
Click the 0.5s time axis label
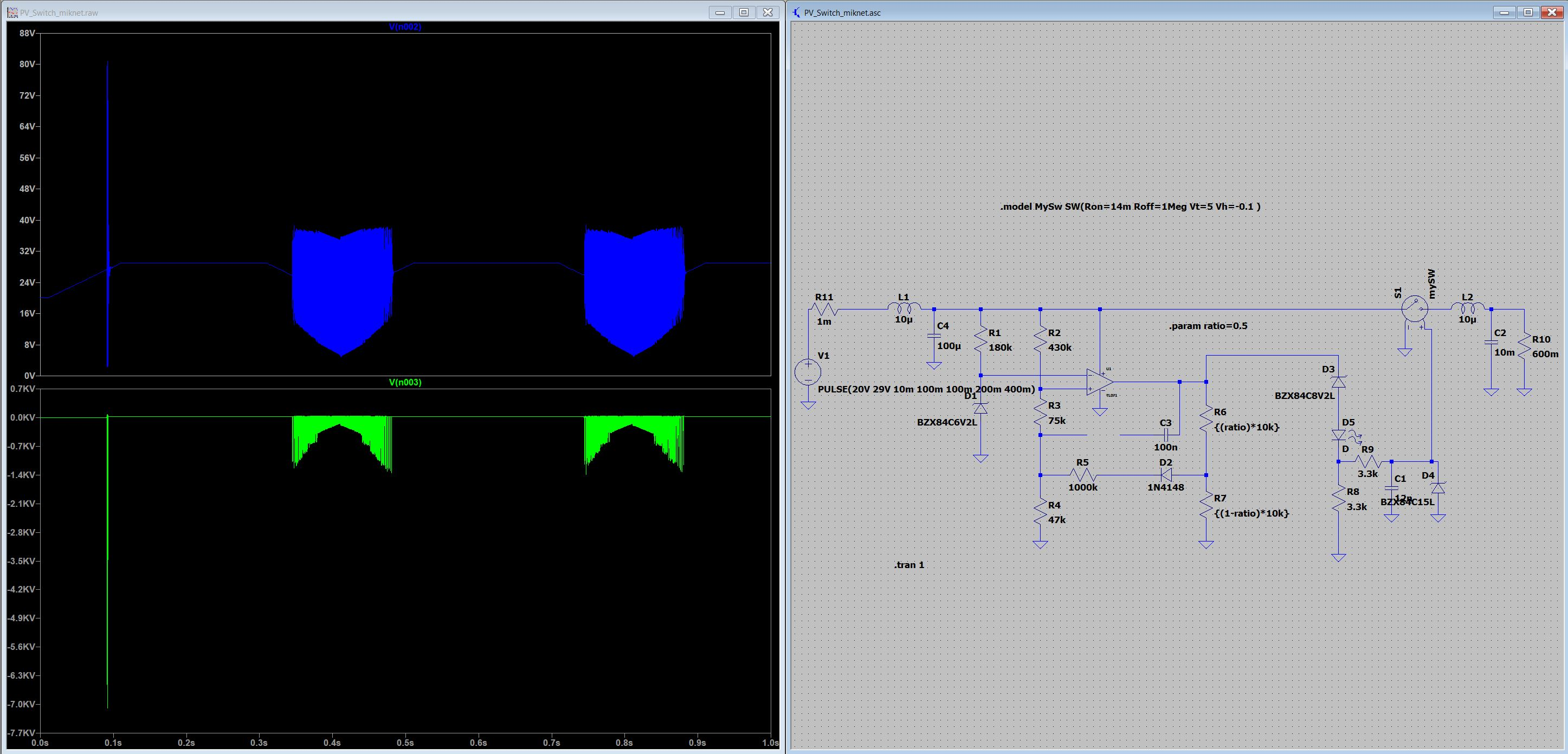pos(405,743)
